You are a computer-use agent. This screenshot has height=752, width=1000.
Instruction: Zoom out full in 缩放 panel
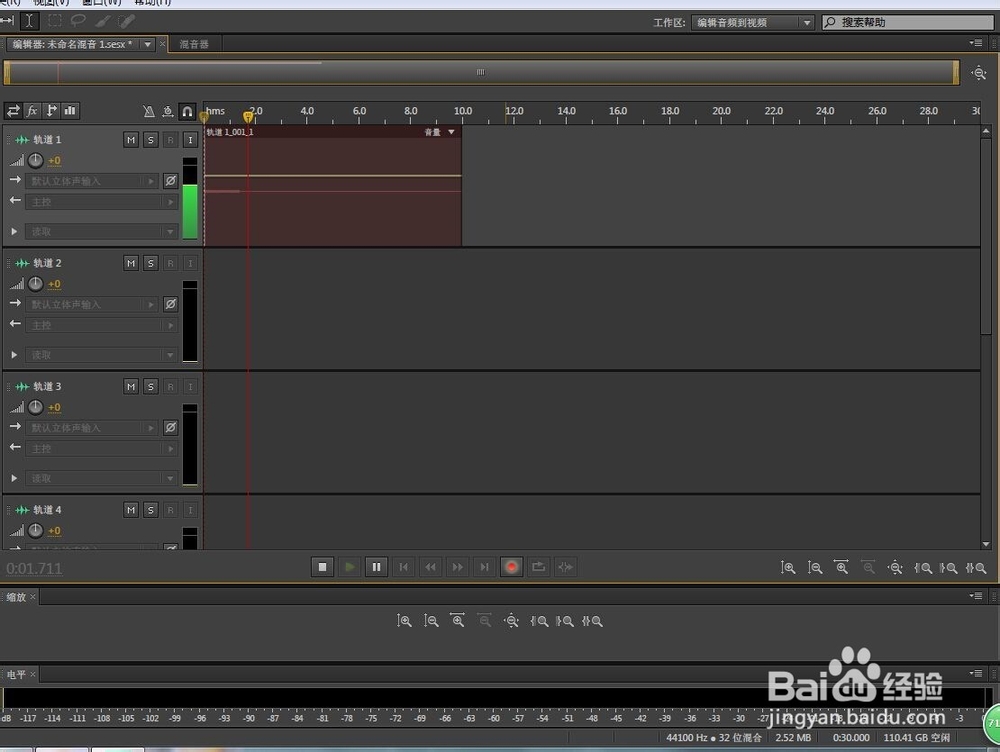pos(511,621)
